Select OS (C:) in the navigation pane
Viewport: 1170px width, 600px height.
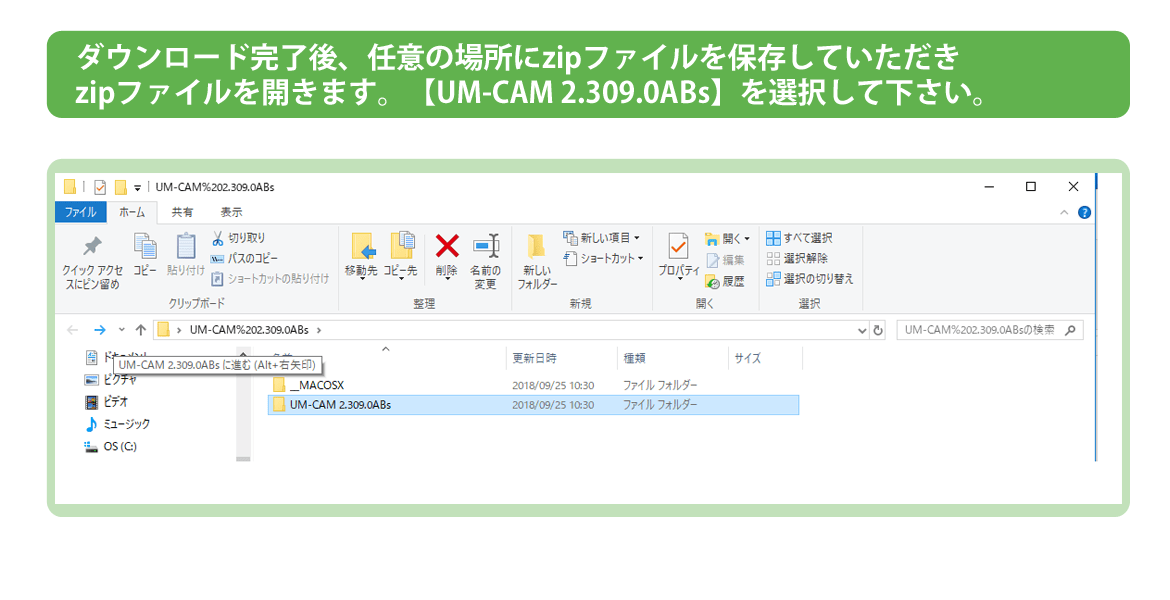[x=119, y=446]
